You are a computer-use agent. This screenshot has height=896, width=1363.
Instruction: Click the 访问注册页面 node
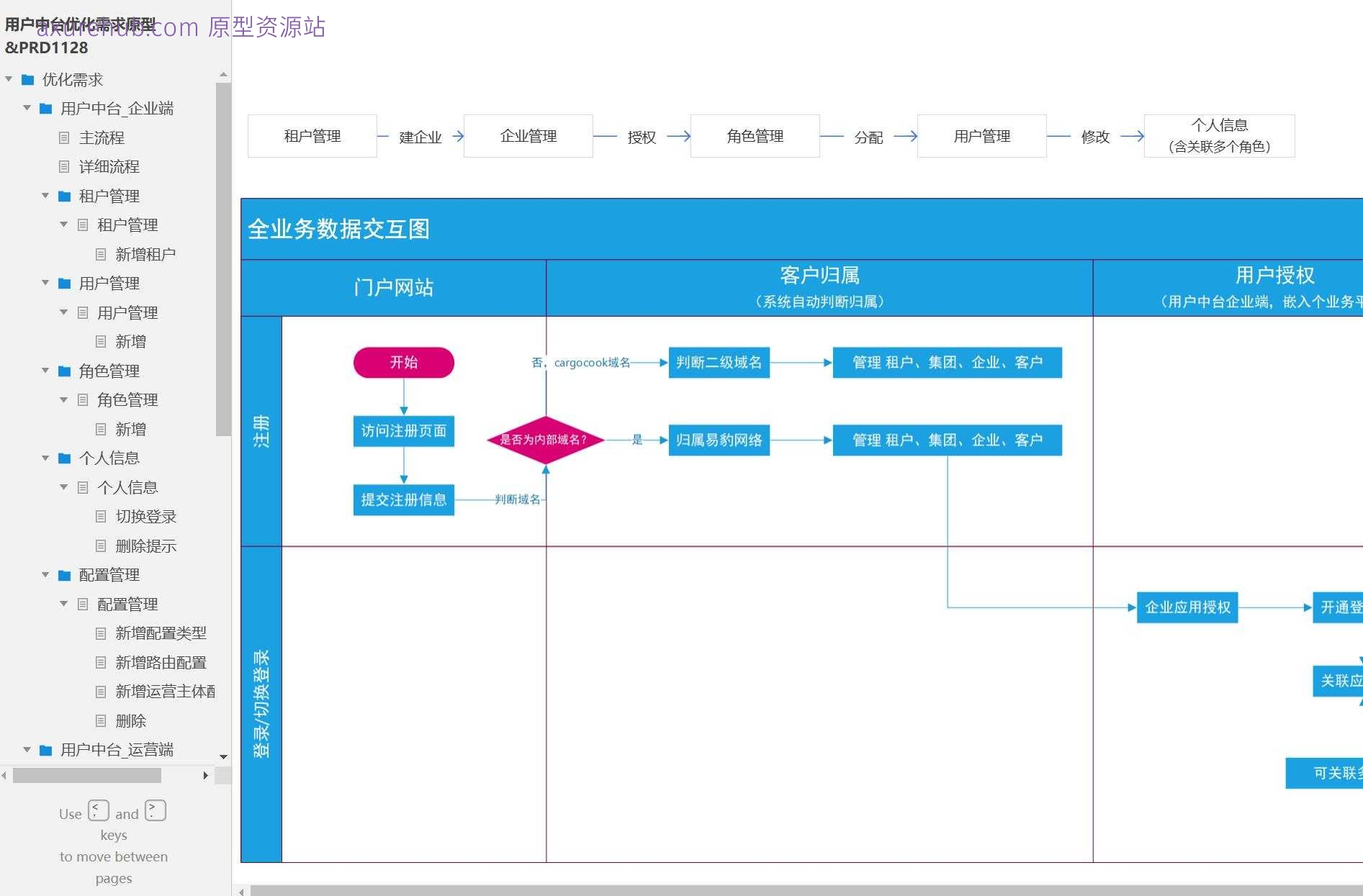[x=404, y=431]
